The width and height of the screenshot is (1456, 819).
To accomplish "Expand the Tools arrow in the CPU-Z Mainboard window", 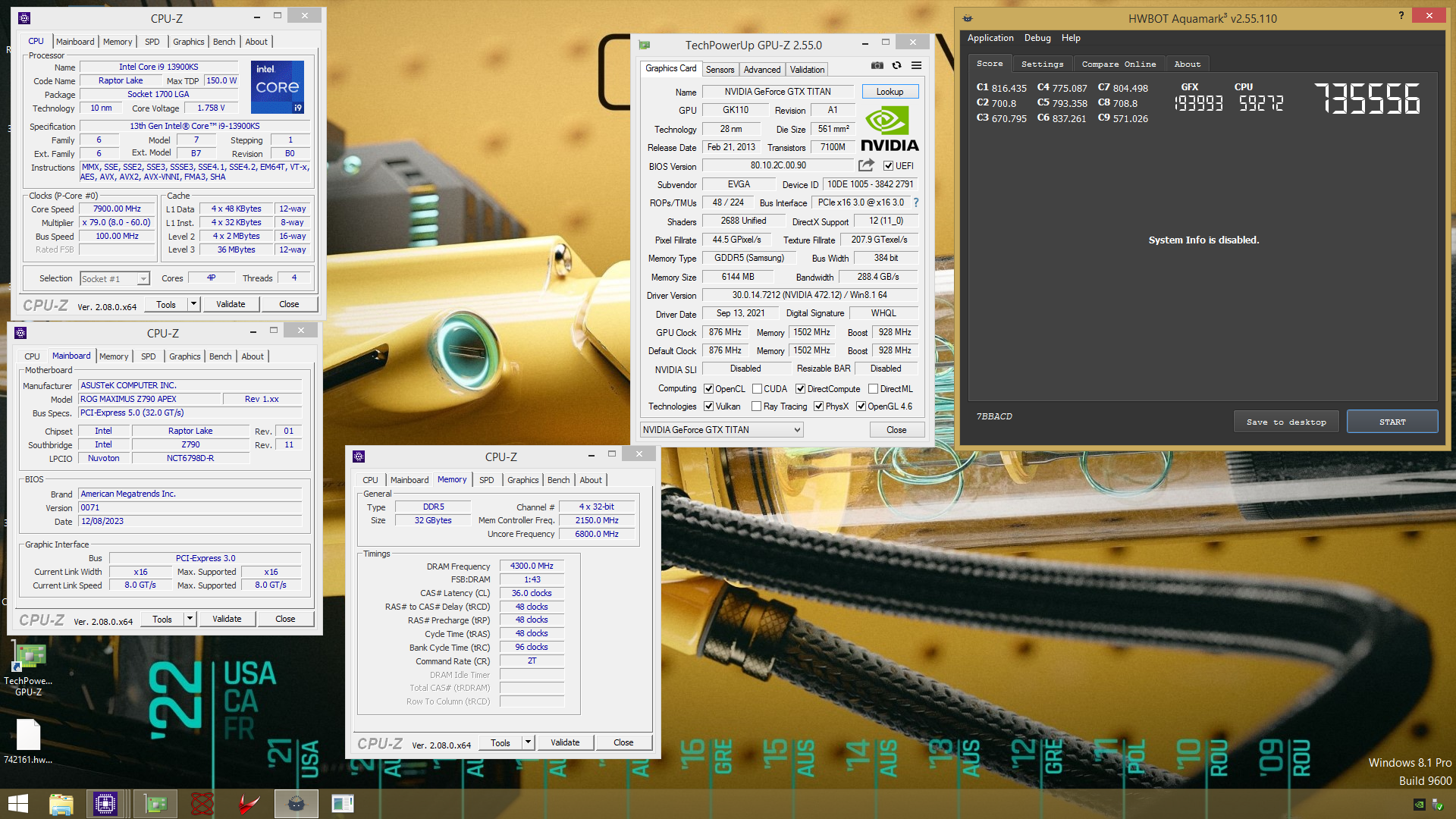I will click(x=190, y=619).
